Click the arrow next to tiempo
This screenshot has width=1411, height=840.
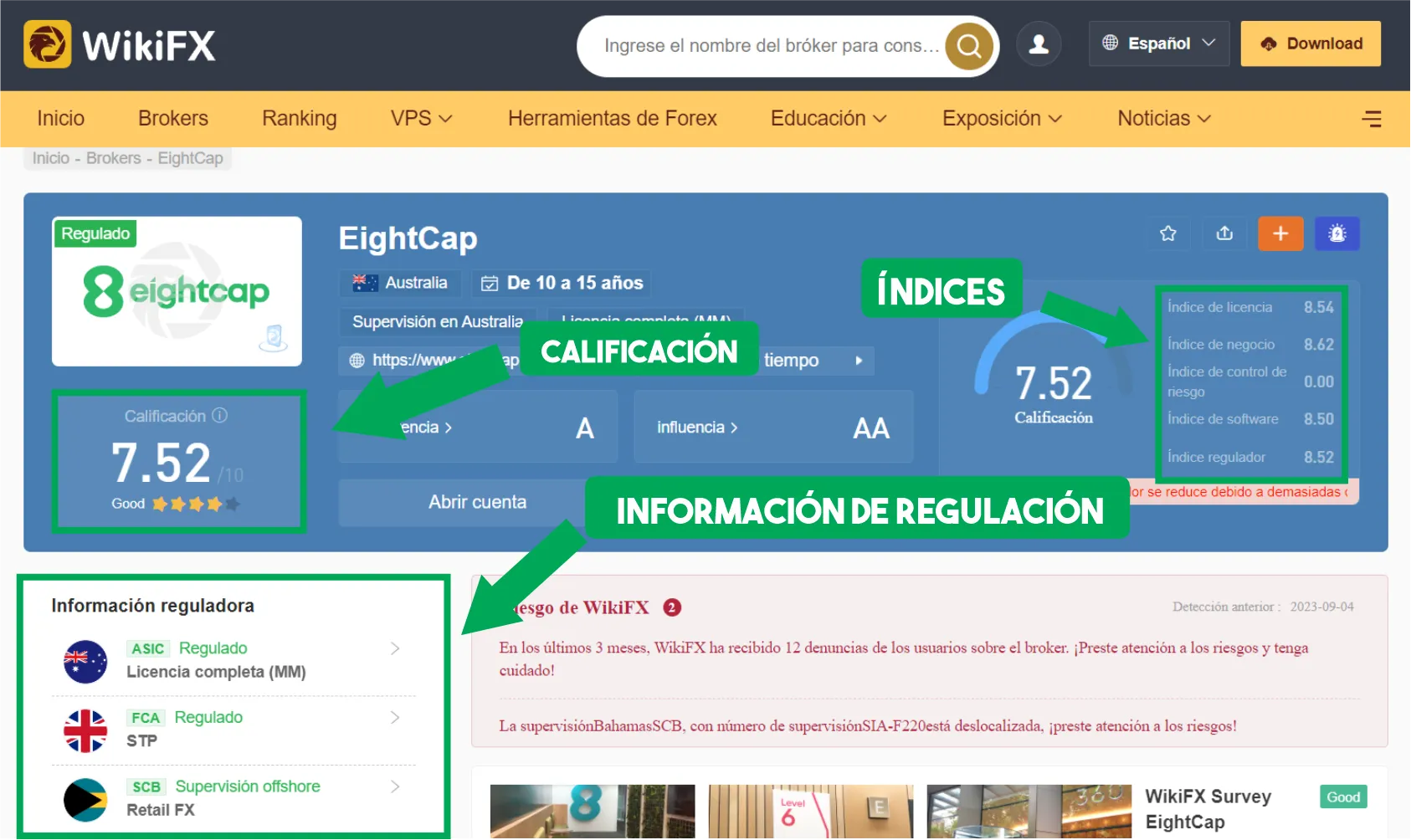(x=859, y=361)
